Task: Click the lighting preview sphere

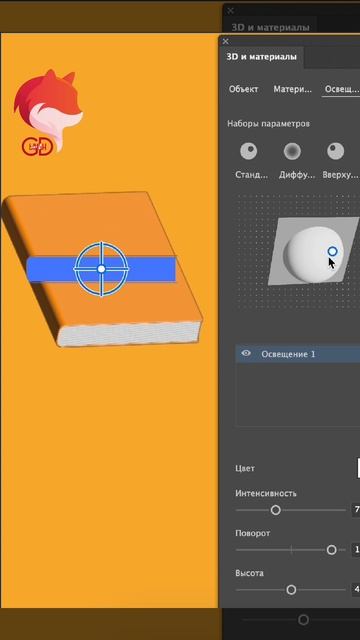Action: point(313,256)
